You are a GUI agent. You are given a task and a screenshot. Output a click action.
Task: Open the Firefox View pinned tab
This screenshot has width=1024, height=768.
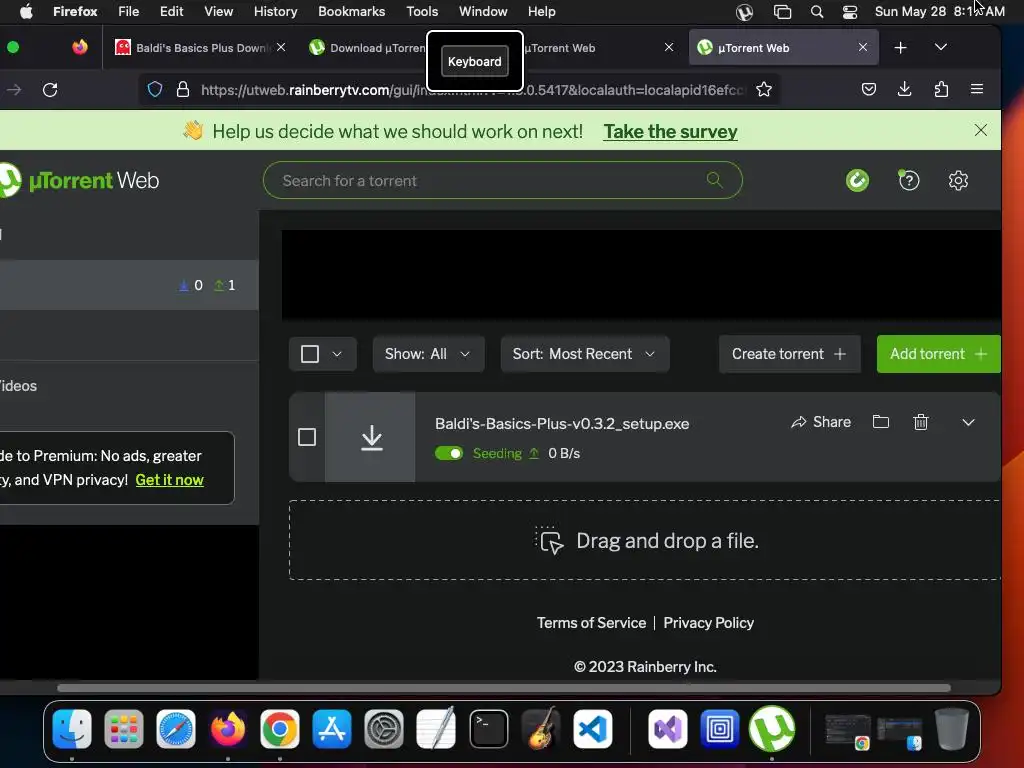tap(80, 47)
